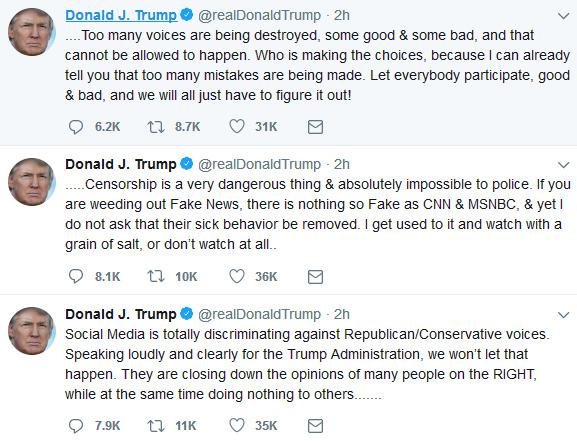
Task: Send the 'Too many voices' tweet via message
Action: [x=315, y=127]
